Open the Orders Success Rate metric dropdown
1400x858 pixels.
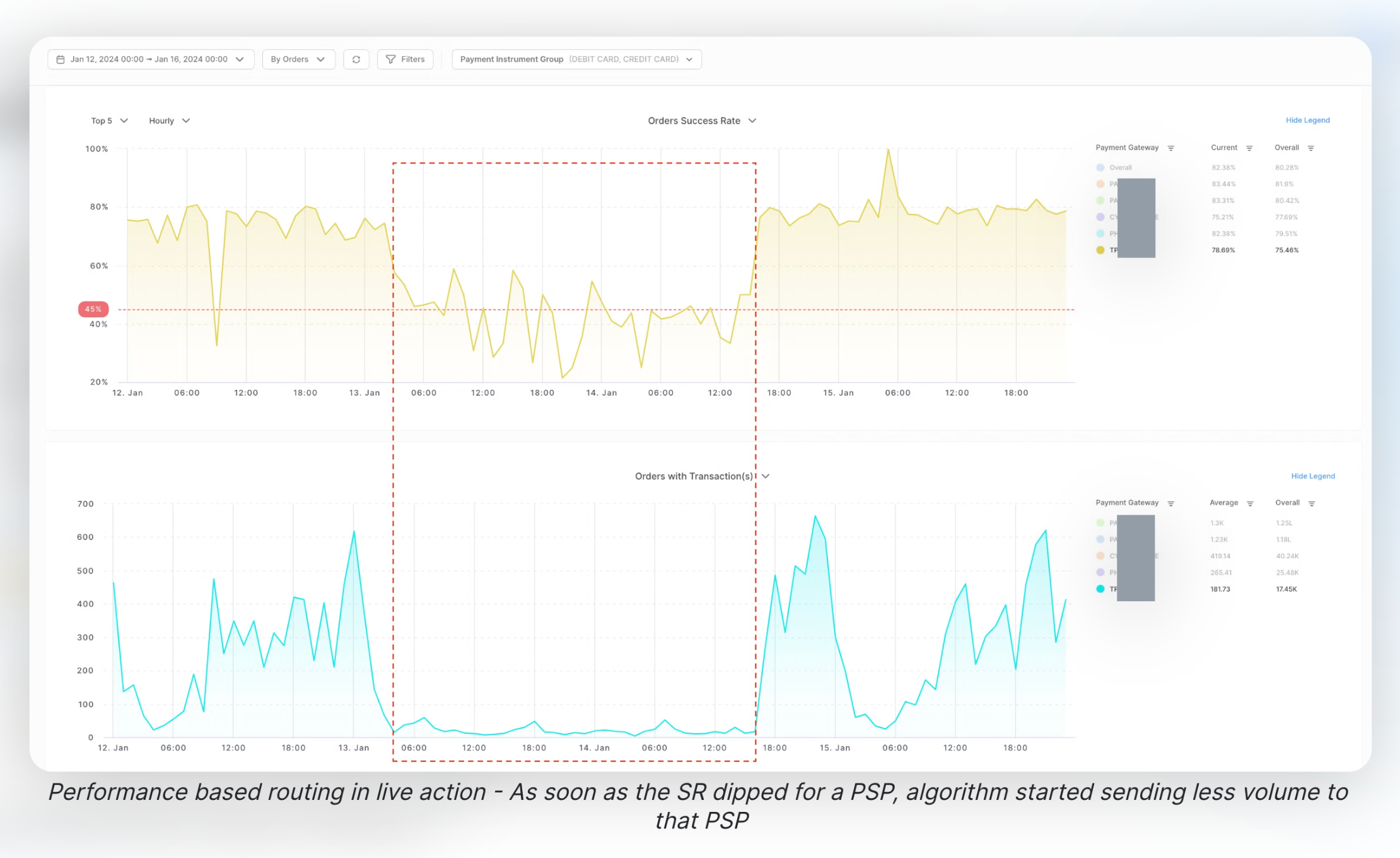click(x=702, y=120)
